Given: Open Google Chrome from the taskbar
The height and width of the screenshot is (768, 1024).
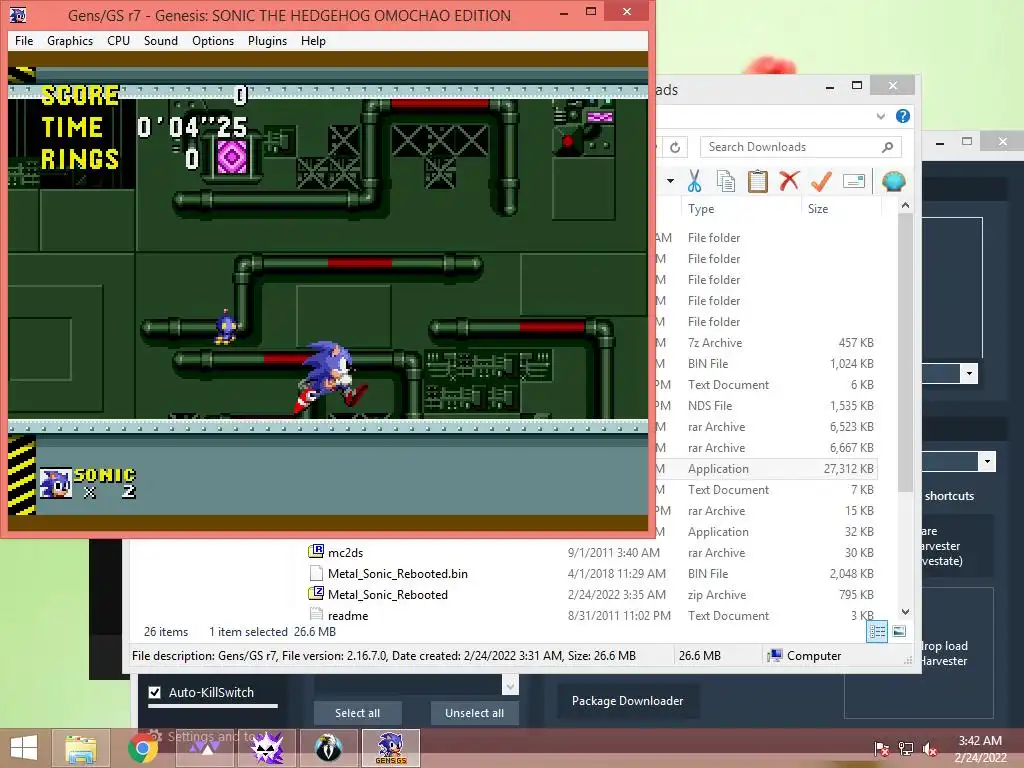Looking at the screenshot, I should pyautogui.click(x=142, y=748).
